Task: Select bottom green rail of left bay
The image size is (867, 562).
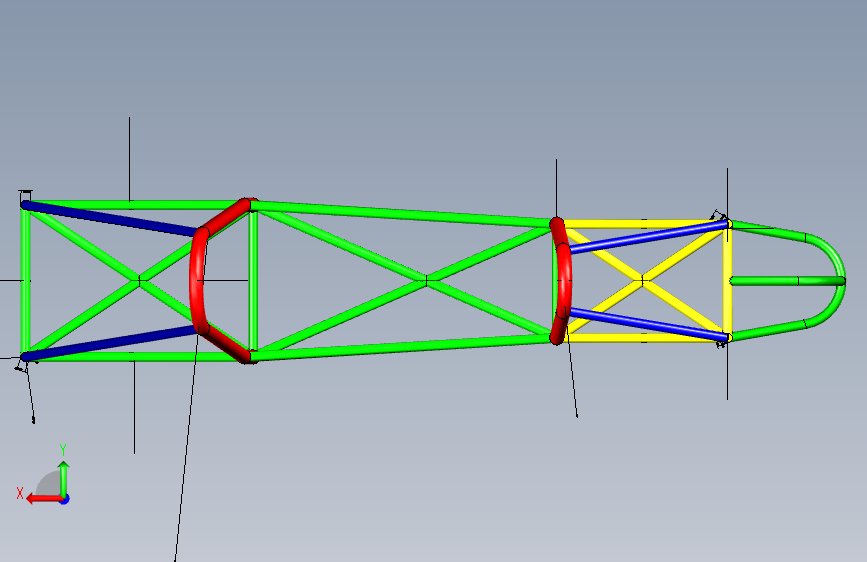Action: tap(133, 357)
